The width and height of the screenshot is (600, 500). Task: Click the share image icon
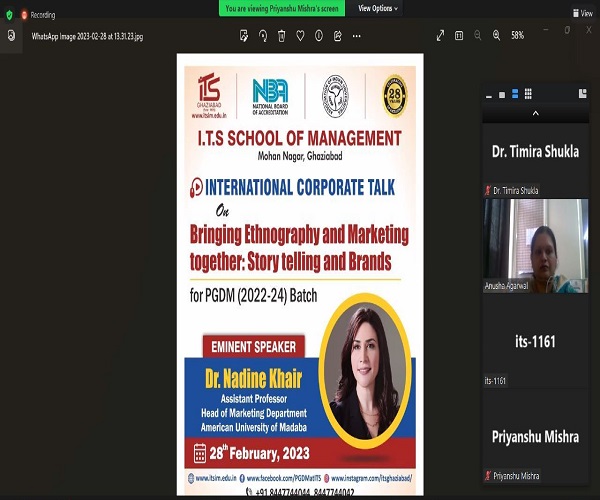click(x=338, y=36)
